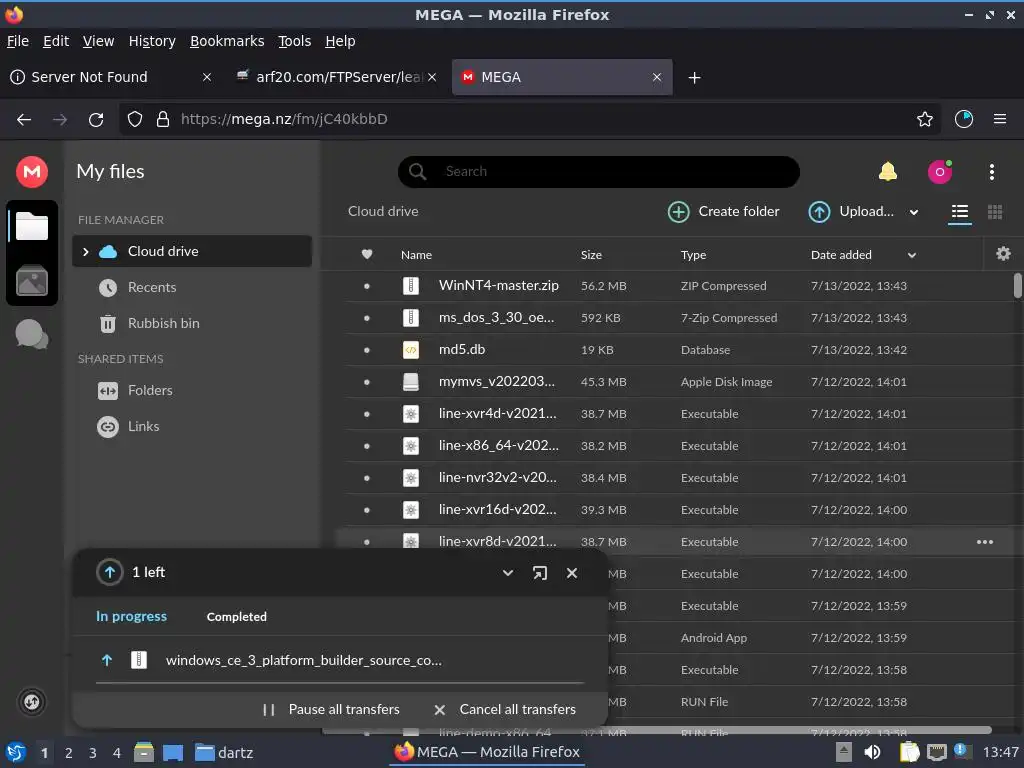Open the Edit menu
This screenshot has height=768, width=1024.
(56, 41)
